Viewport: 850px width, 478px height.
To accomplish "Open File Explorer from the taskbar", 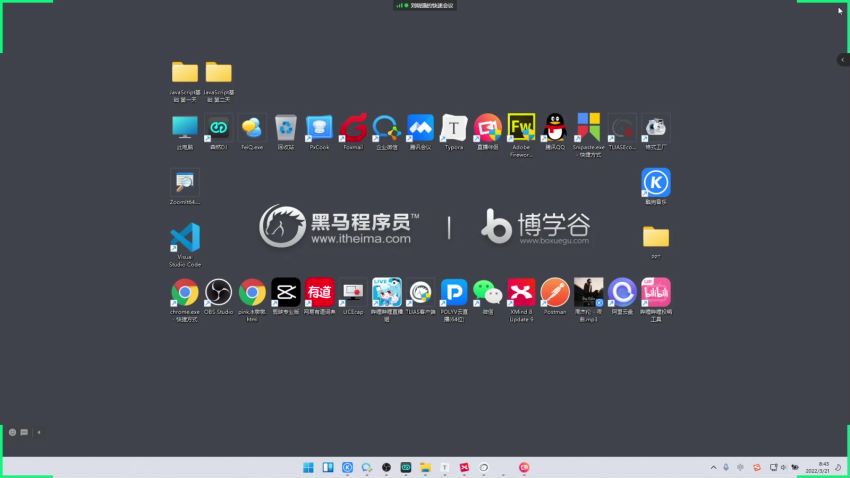I will coord(425,467).
